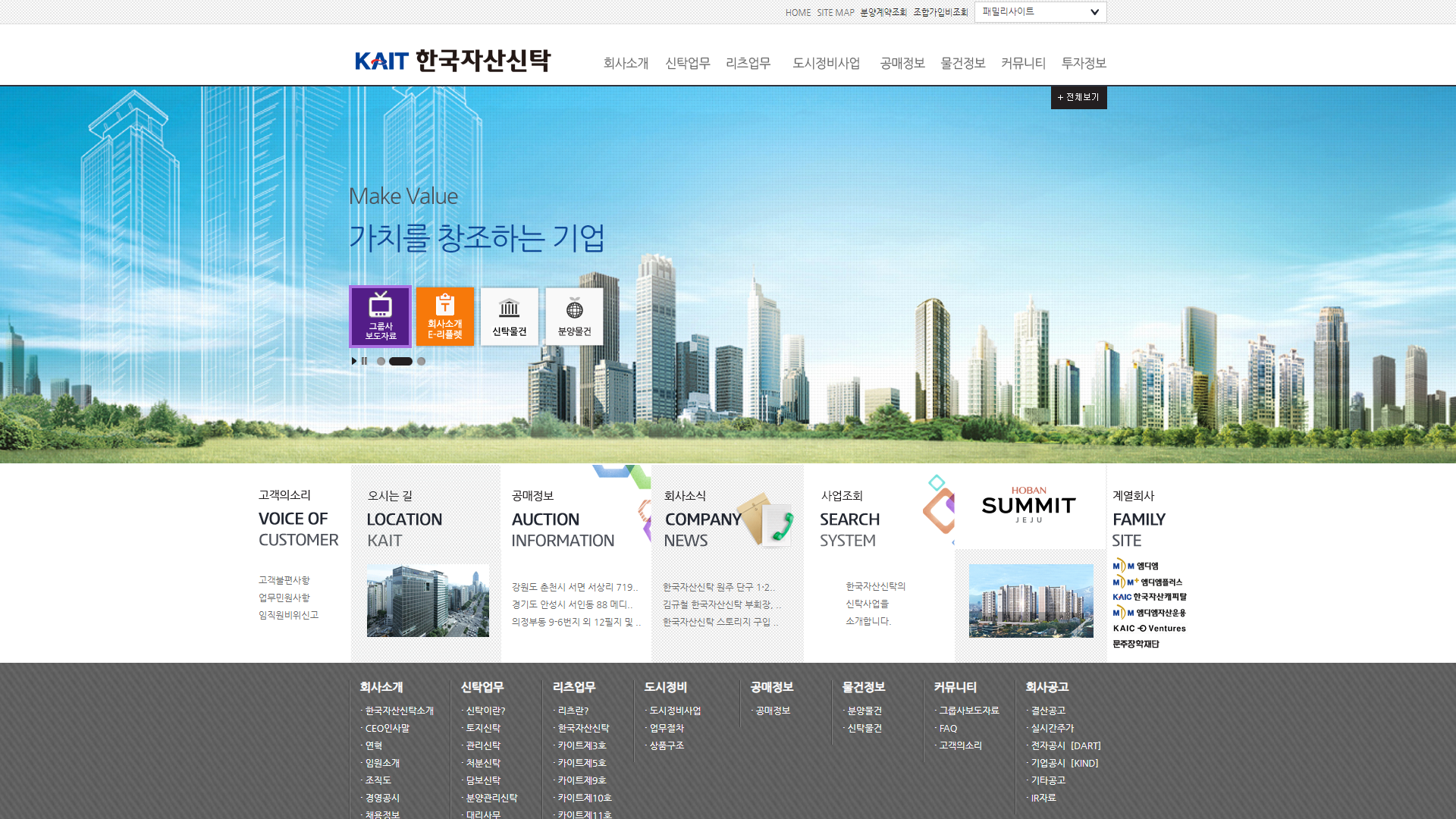This screenshot has width=1456, height=819.
Task: Open the KAIC Ventures family site logo
Action: [1149, 628]
